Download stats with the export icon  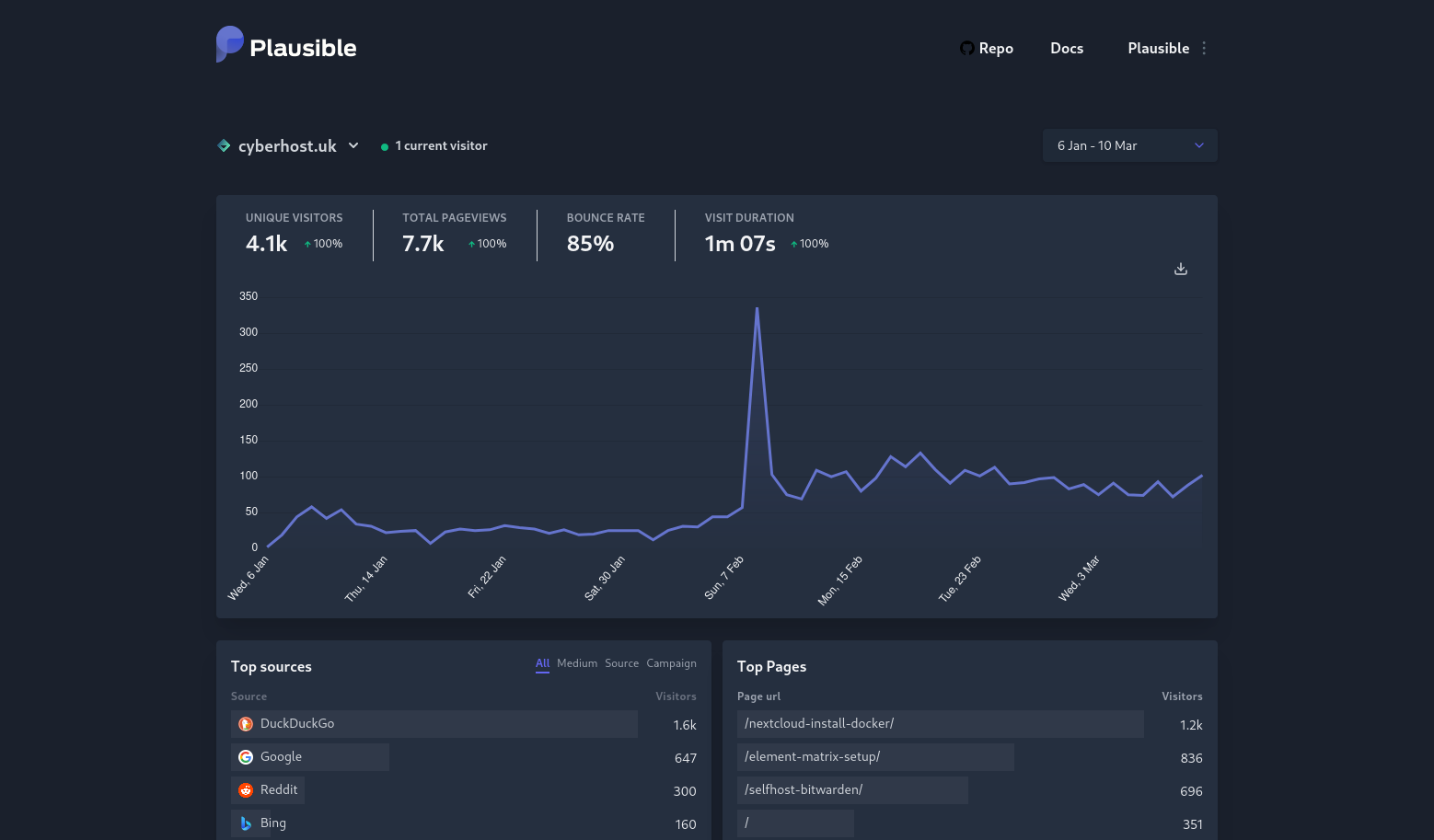click(x=1181, y=269)
